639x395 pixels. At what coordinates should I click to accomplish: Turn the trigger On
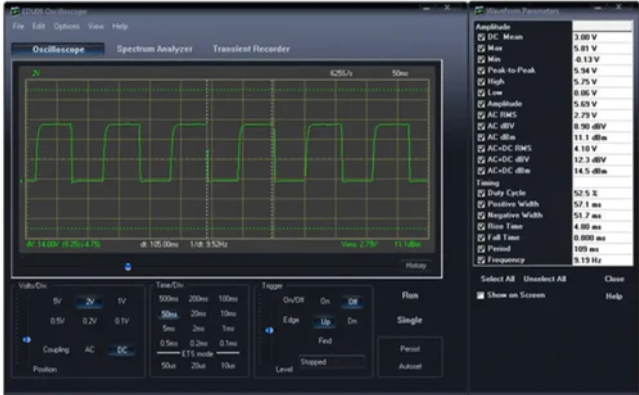point(325,301)
